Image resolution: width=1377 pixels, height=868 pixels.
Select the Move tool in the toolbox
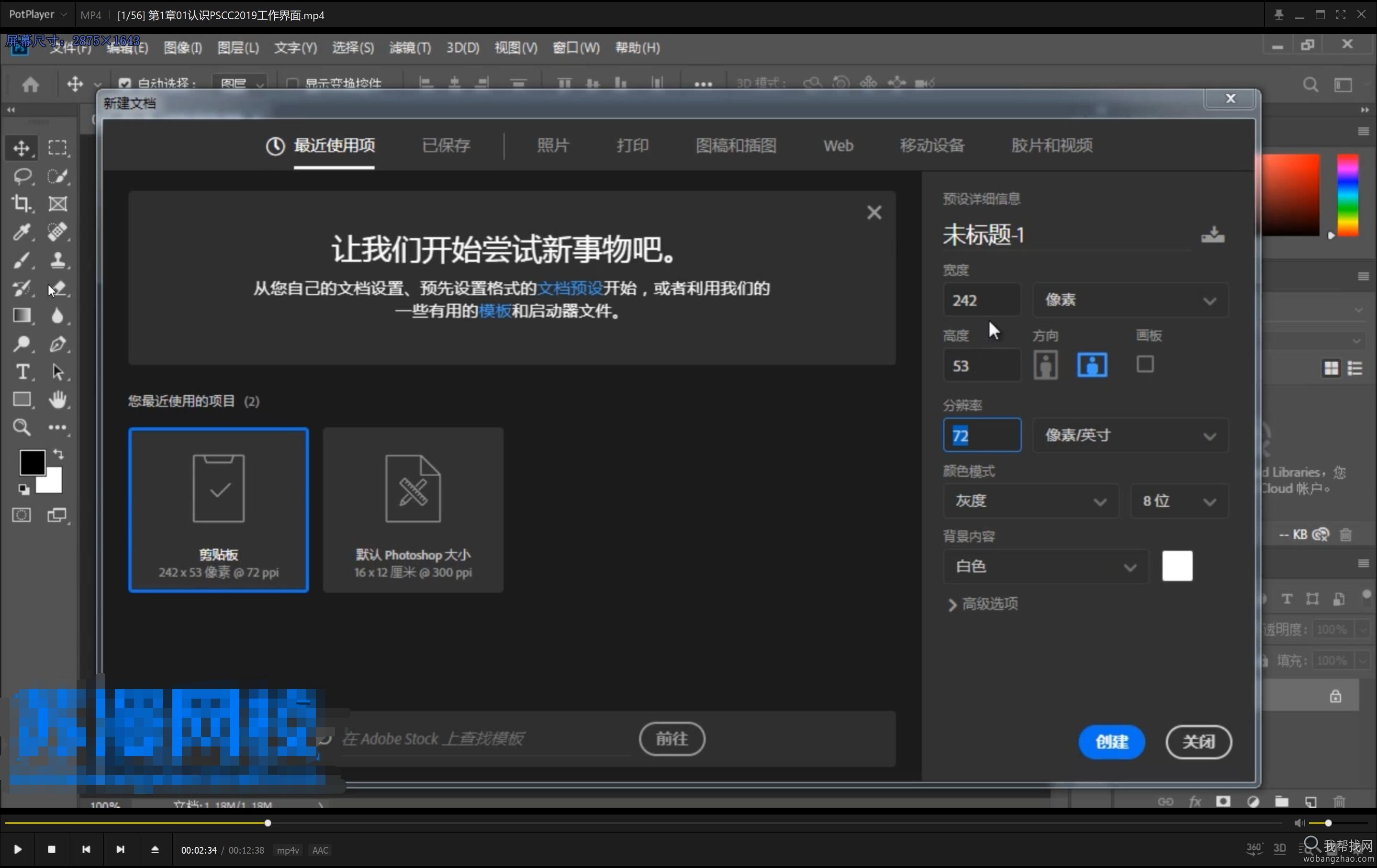click(x=22, y=148)
